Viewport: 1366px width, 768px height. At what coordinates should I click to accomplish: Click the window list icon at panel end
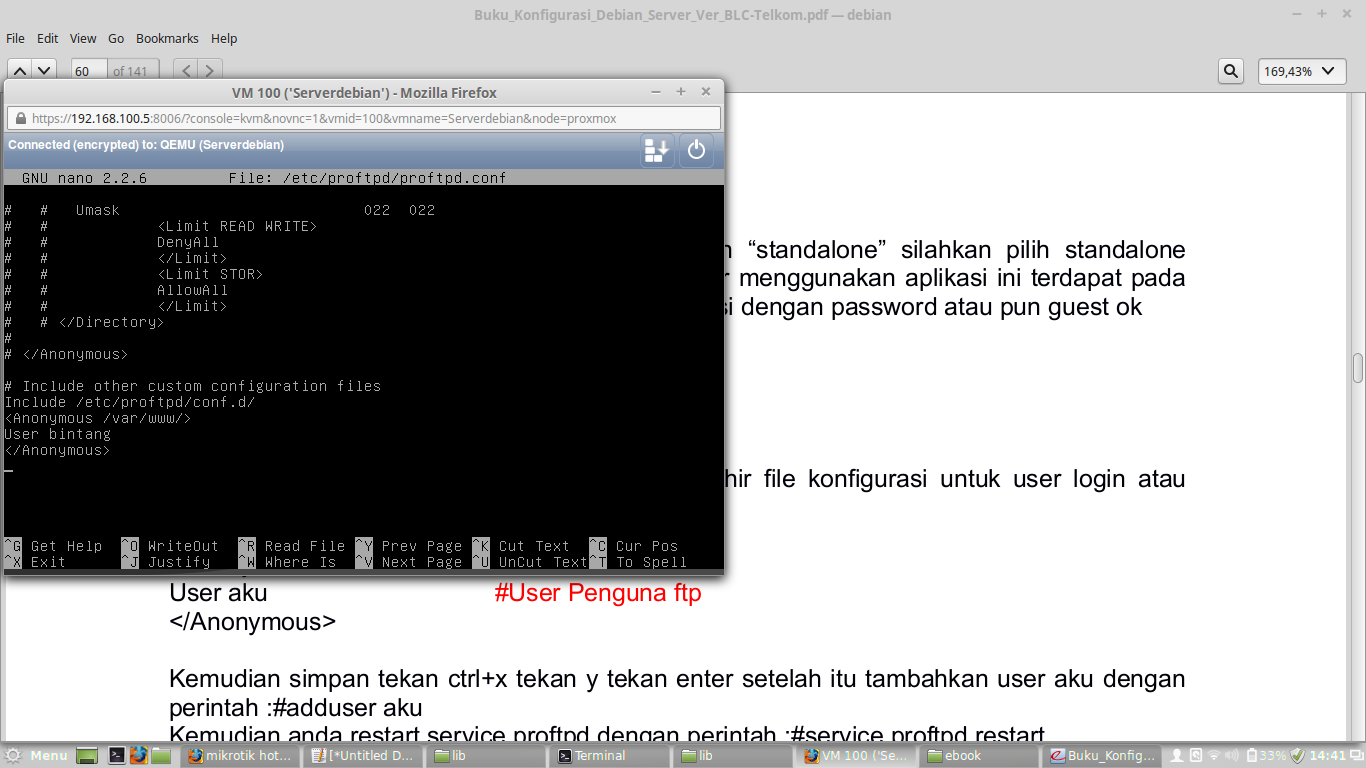point(1356,756)
